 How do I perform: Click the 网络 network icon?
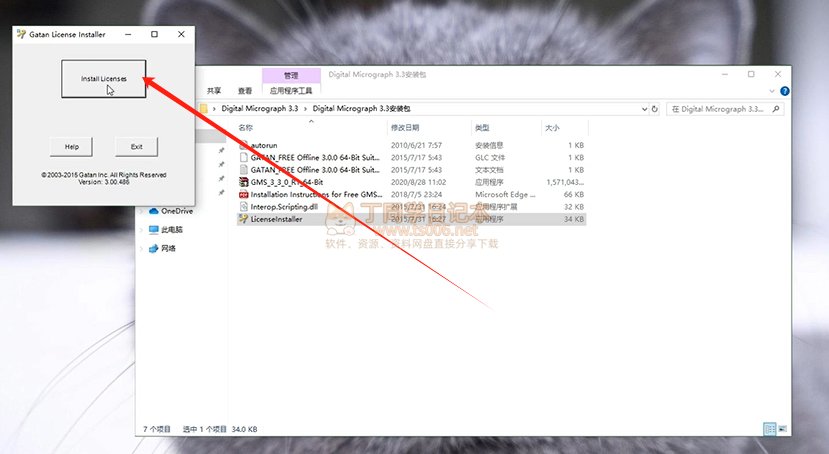pyautogui.click(x=153, y=248)
